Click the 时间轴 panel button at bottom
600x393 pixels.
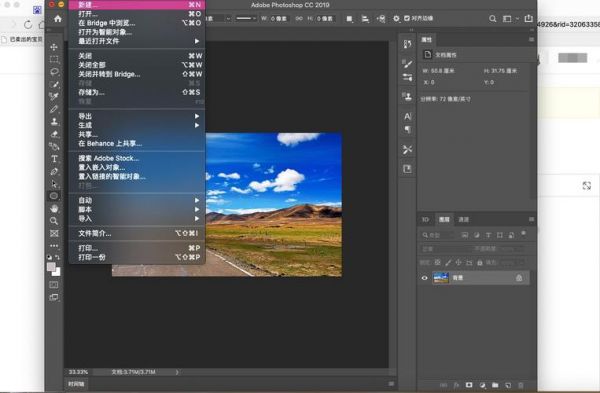pyautogui.click(x=76, y=384)
